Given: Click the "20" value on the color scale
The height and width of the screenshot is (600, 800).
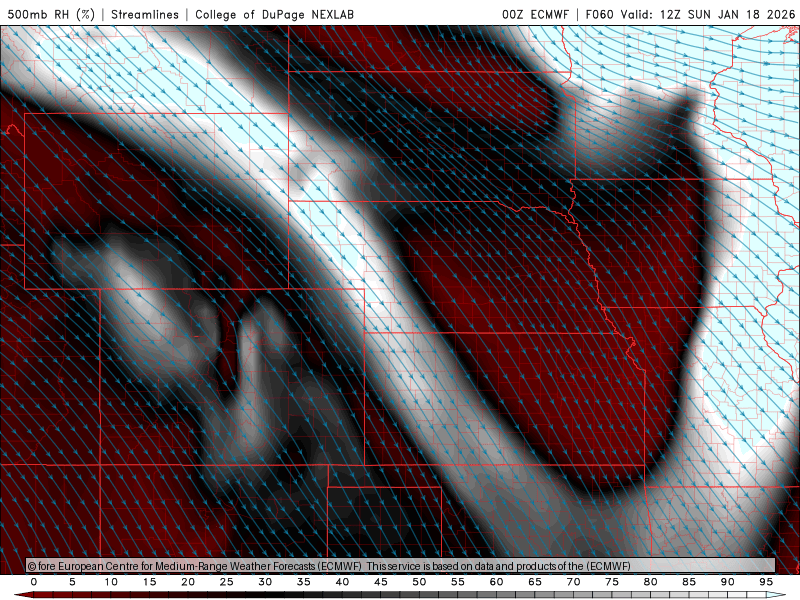Looking at the screenshot, I should coord(188,582).
